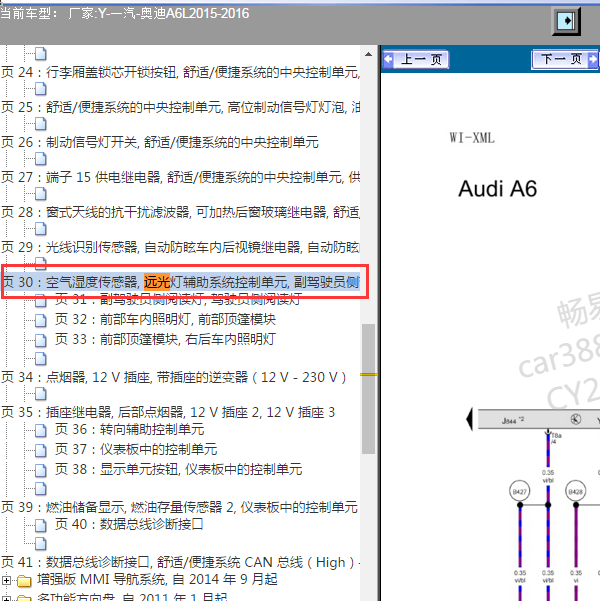Click document icon beside page 32
Image resolution: width=600 pixels, height=601 pixels.
[40, 320]
